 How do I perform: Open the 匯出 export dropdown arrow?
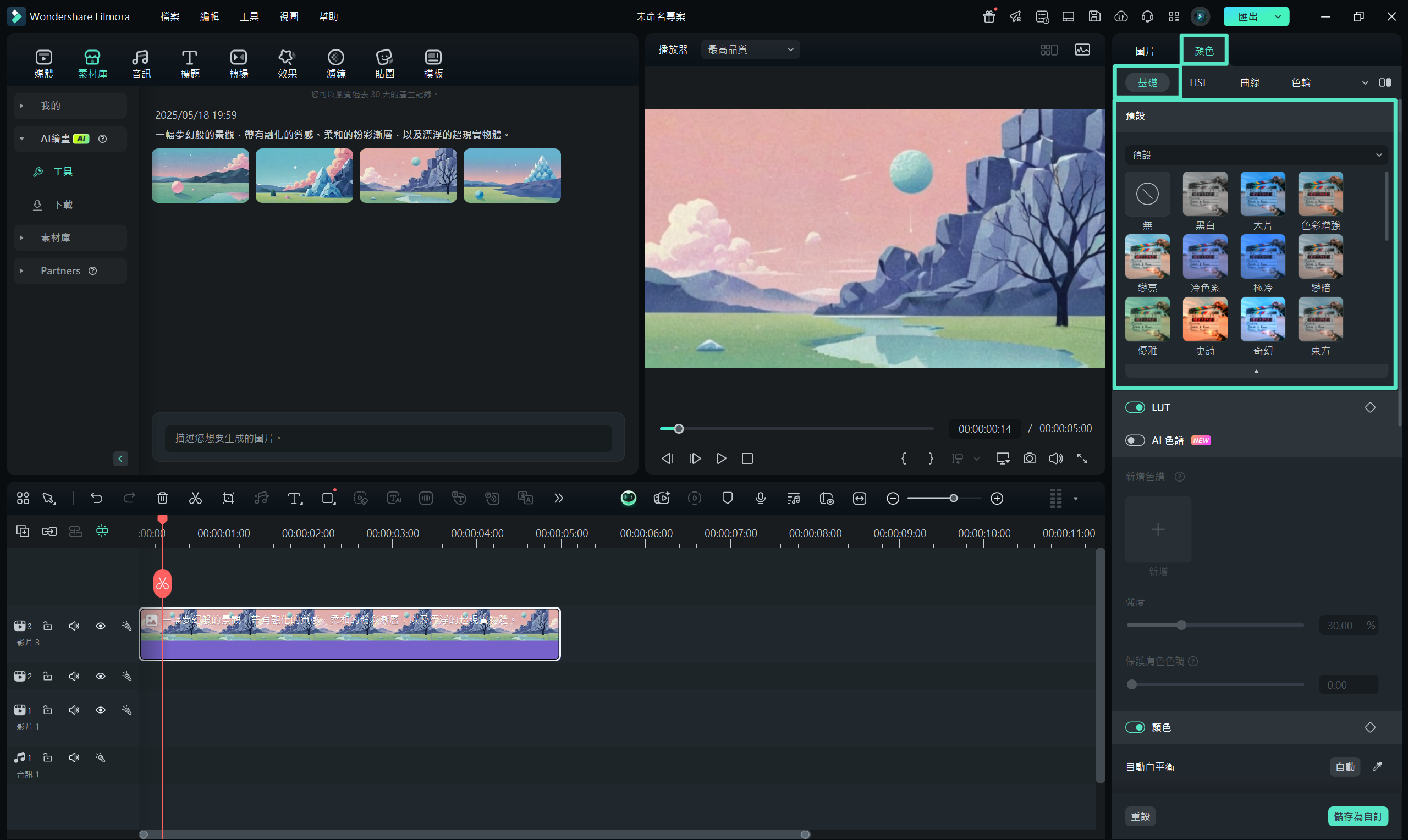coord(1278,16)
